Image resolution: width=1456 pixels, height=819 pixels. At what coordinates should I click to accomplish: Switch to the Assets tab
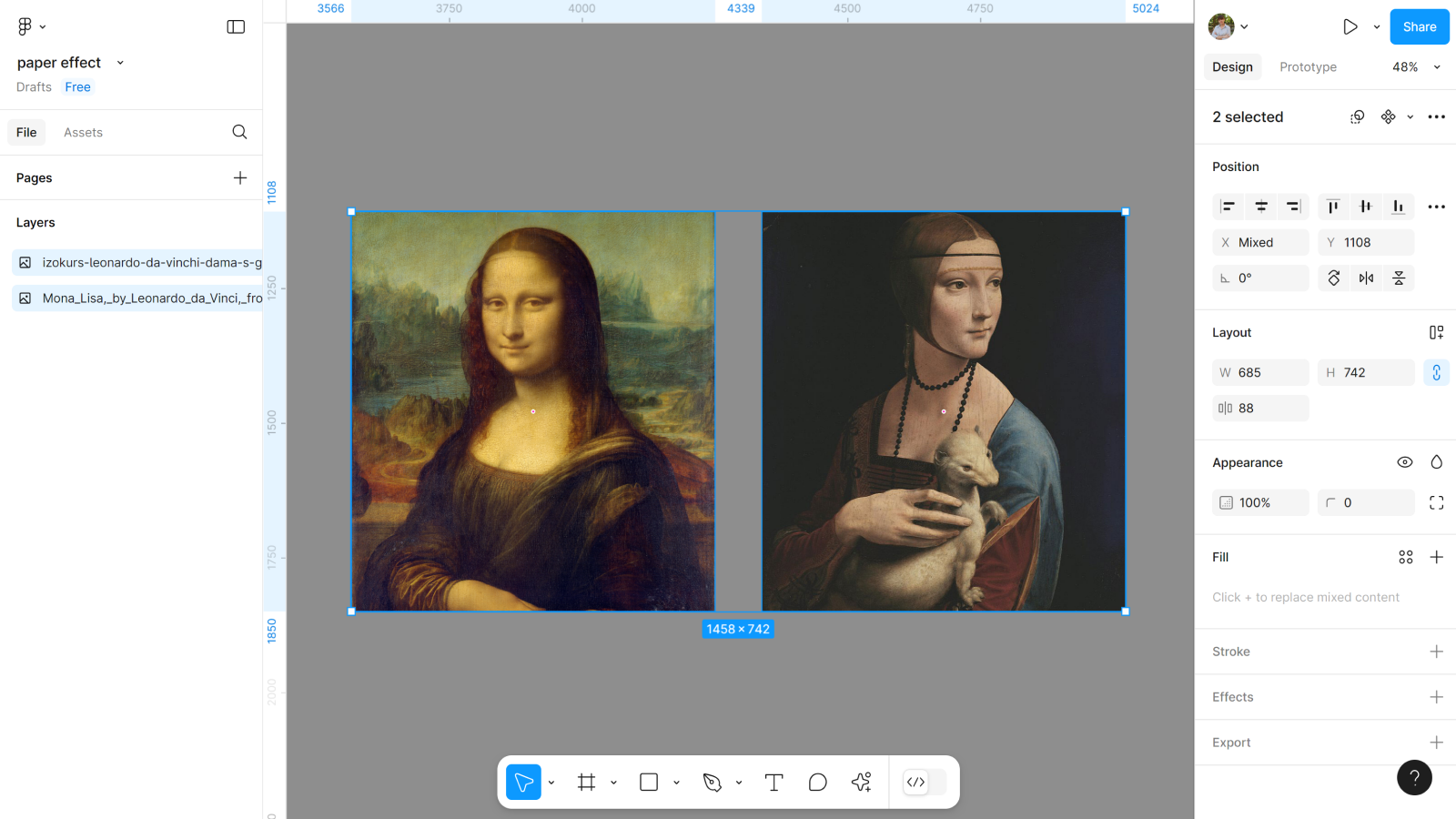tap(83, 133)
